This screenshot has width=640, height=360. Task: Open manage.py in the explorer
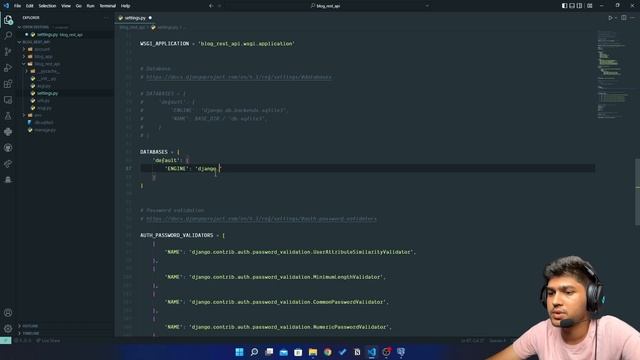(x=45, y=130)
